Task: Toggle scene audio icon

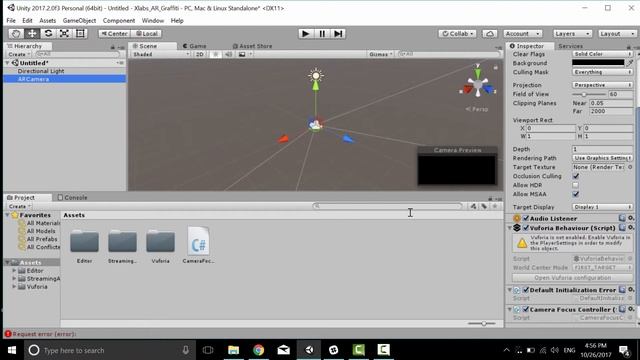Action: pos(229,54)
